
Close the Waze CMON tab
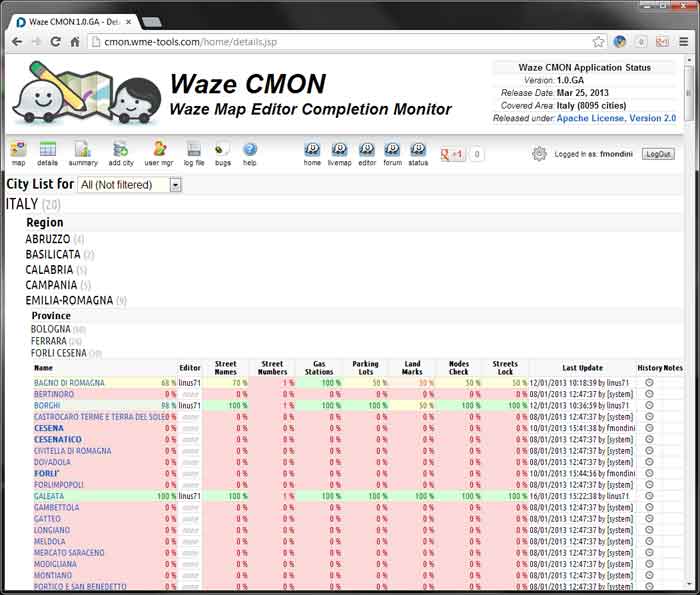tap(129, 21)
